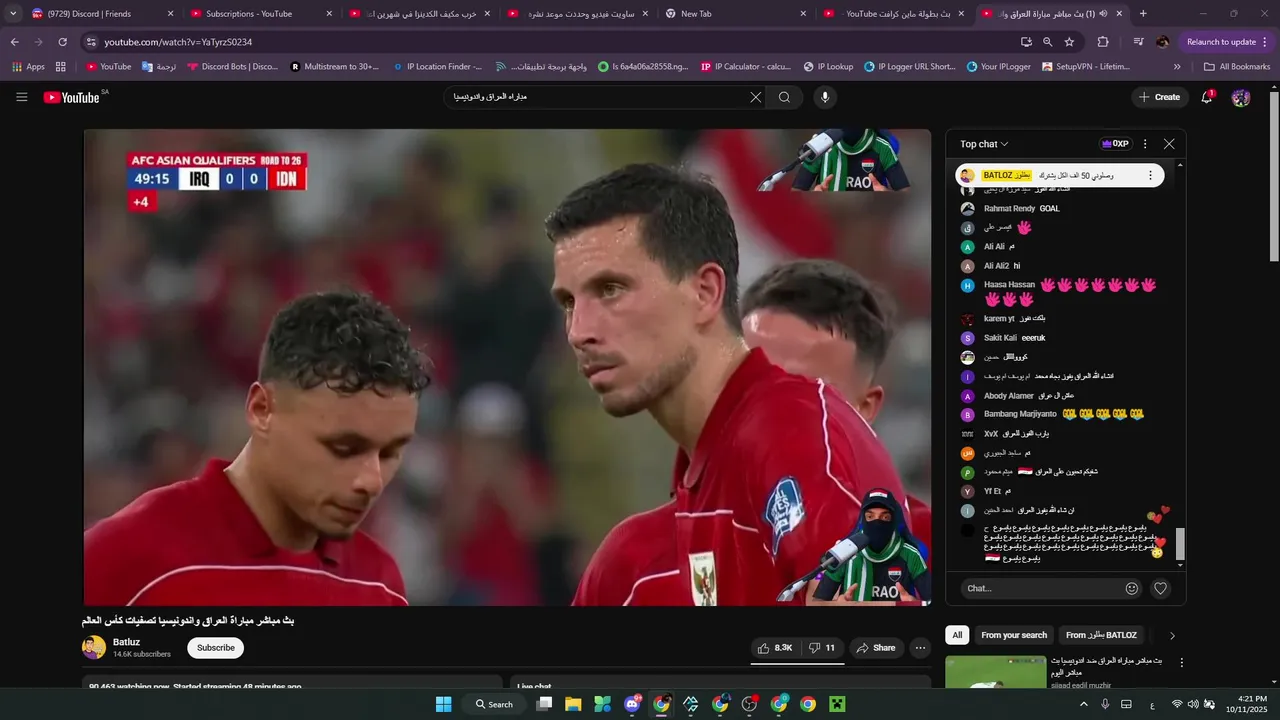This screenshot has width=1280, height=720.
Task: Open Minecraft from the taskbar
Action: 837,704
